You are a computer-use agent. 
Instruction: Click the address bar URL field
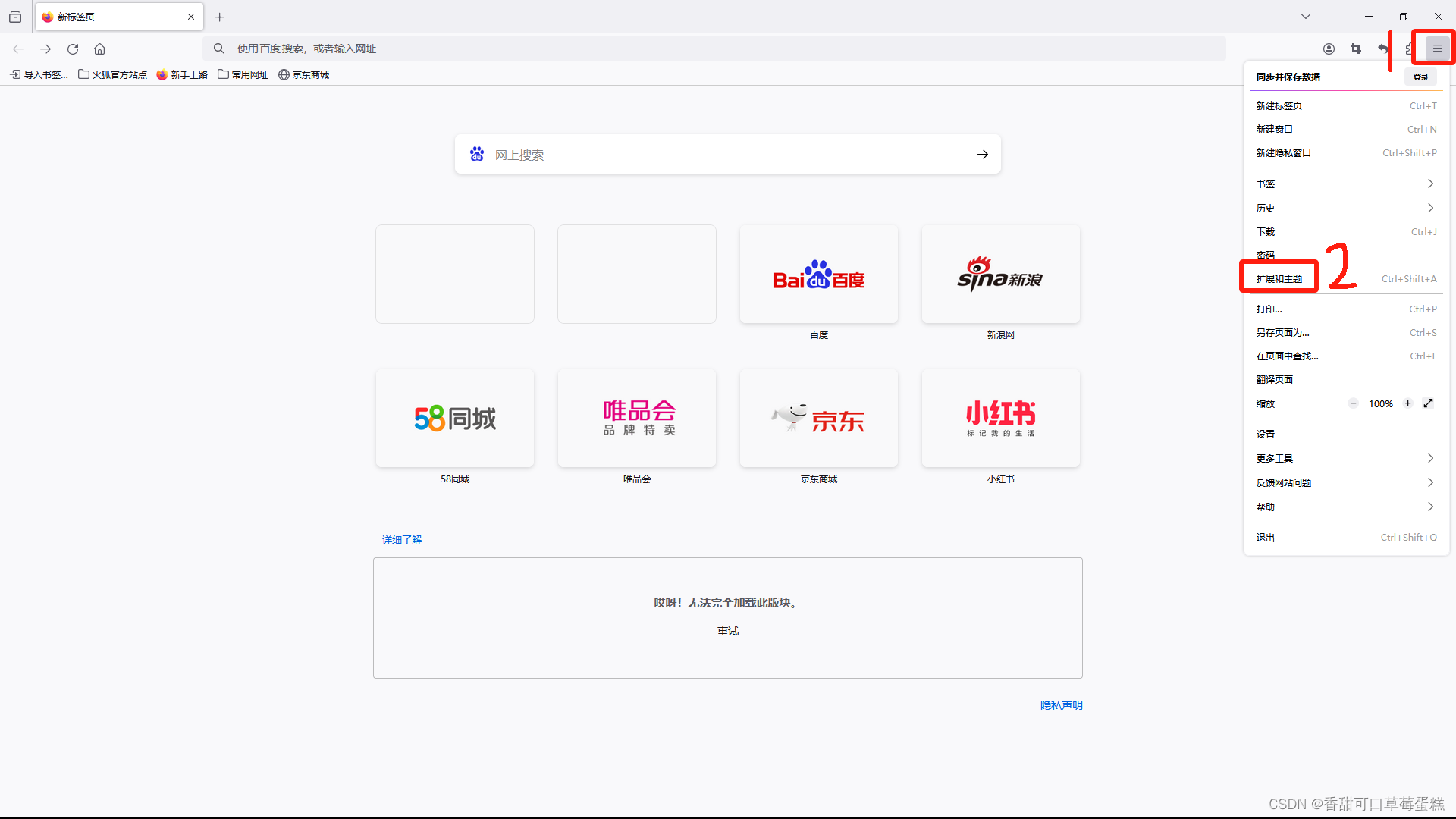714,49
